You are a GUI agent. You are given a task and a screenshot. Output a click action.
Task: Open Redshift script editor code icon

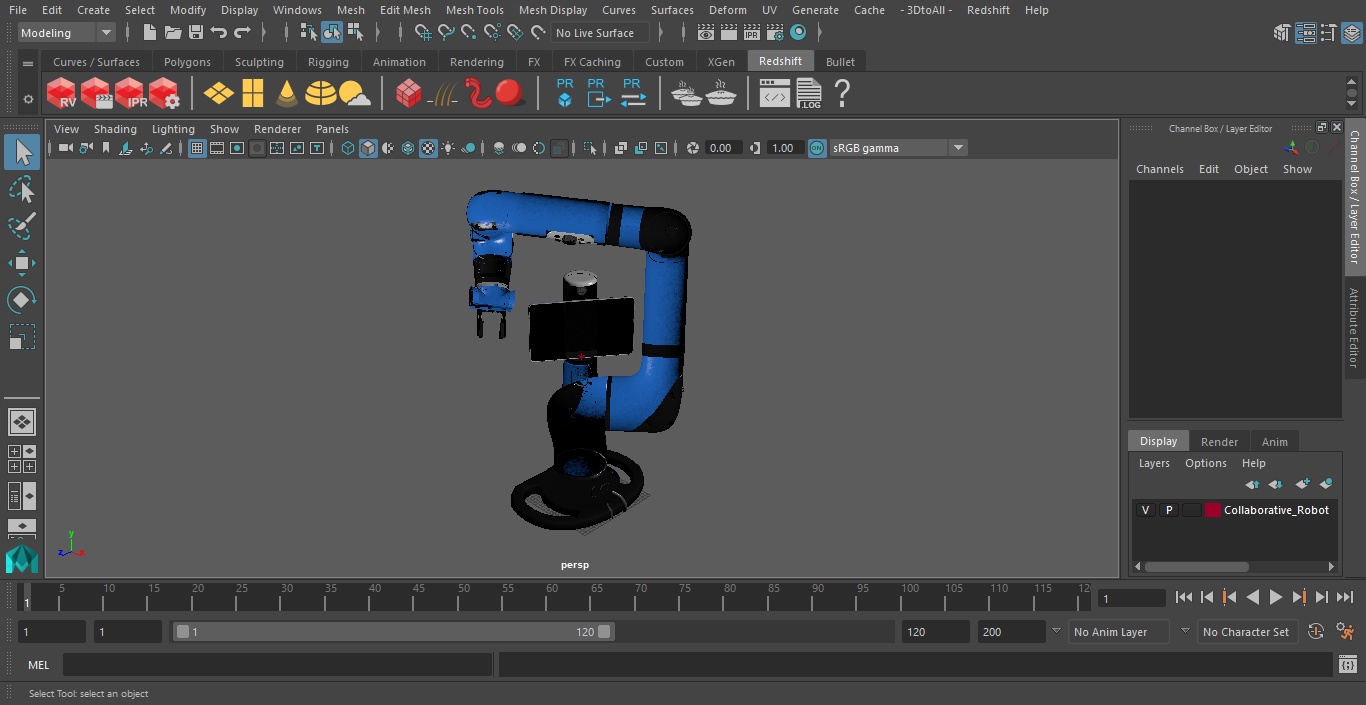[x=775, y=94]
